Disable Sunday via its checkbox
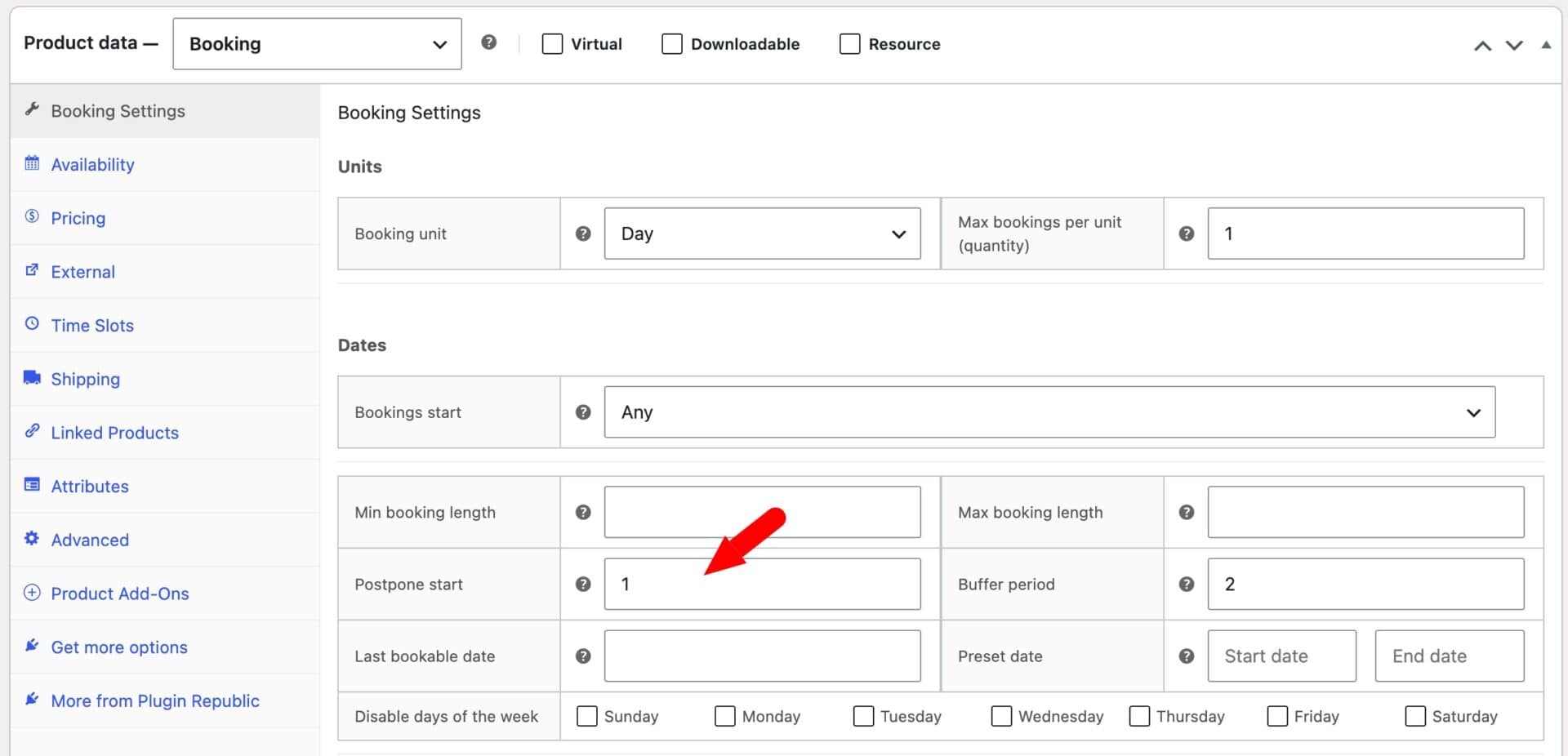 point(587,716)
